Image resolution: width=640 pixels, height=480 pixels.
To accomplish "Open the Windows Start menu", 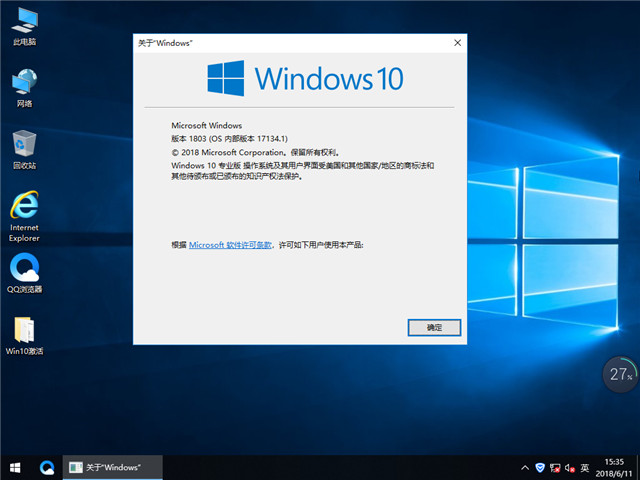I will (x=15, y=468).
